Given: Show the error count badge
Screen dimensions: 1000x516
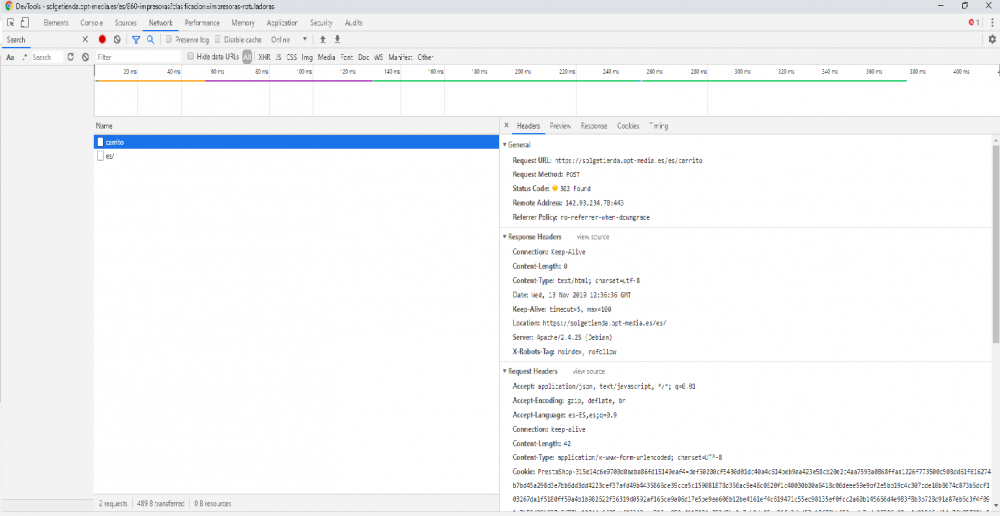Looking at the screenshot, I should point(974,23).
